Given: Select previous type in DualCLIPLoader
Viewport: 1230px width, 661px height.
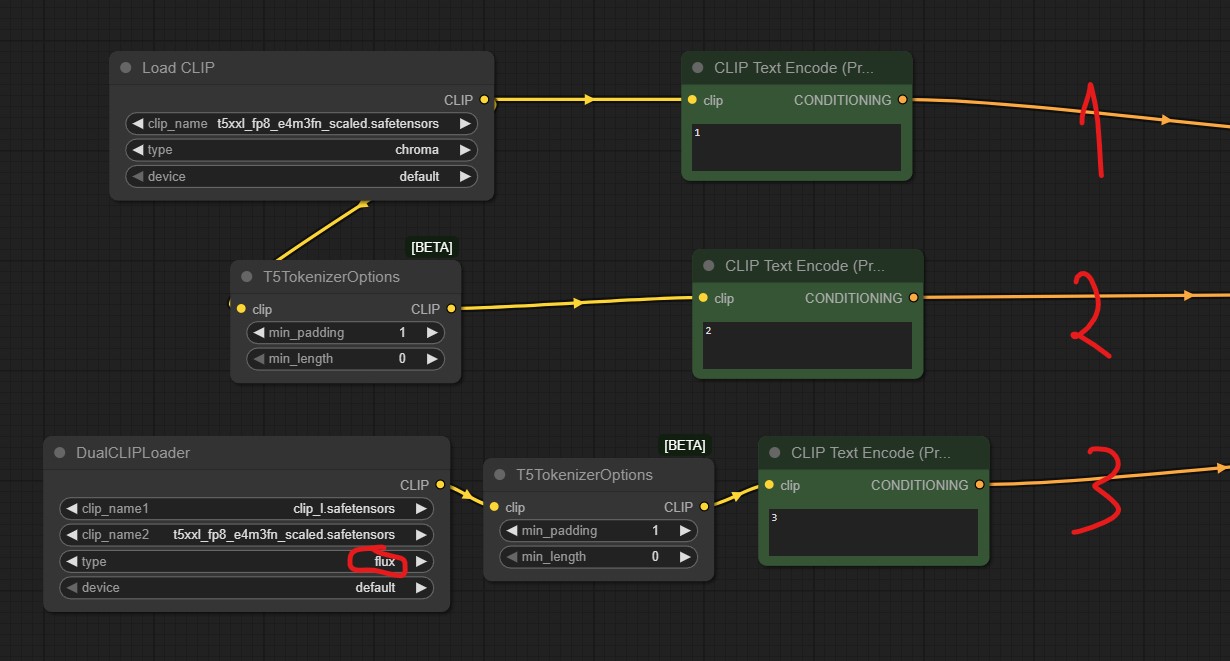Looking at the screenshot, I should [x=72, y=561].
